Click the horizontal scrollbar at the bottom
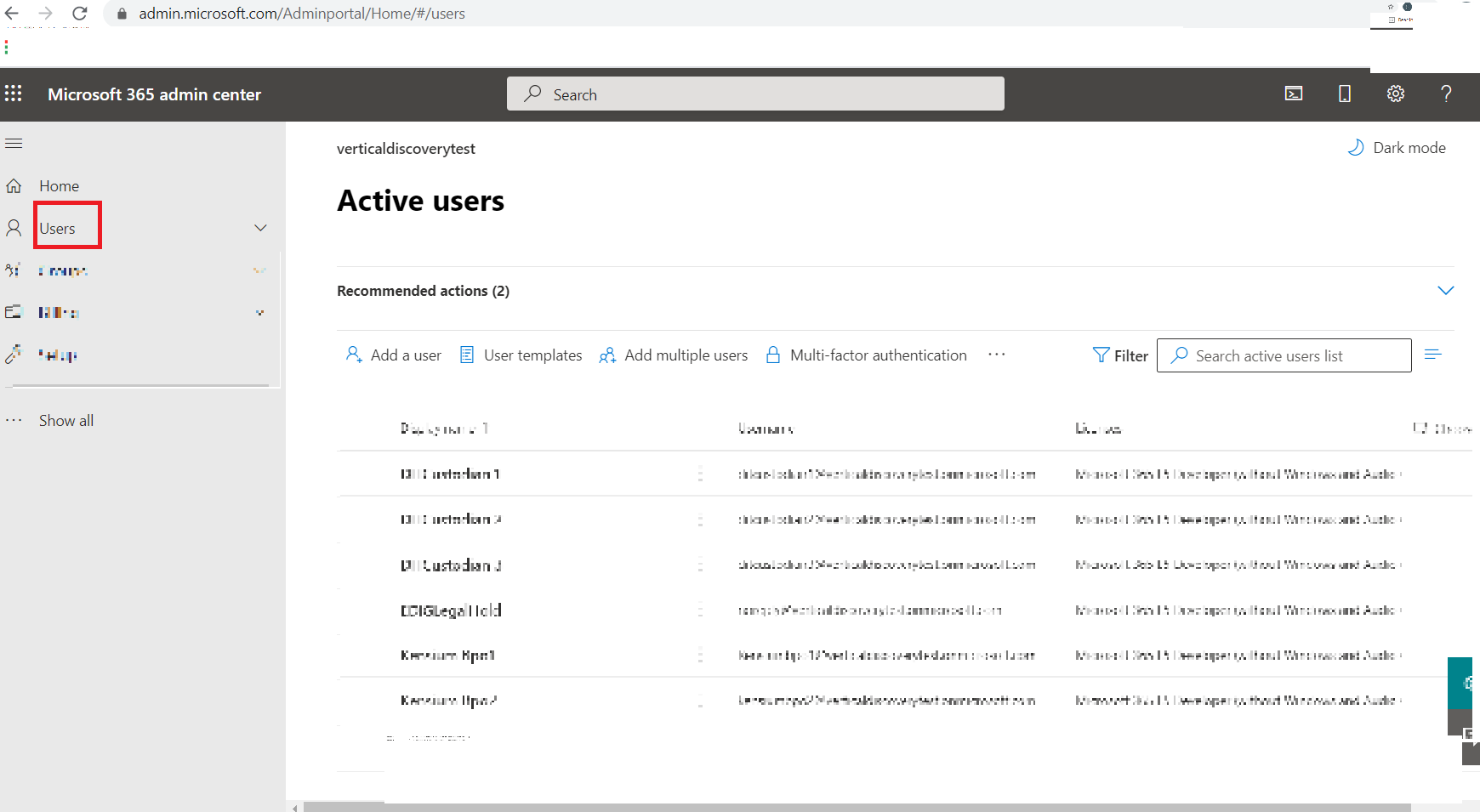 click(857, 807)
